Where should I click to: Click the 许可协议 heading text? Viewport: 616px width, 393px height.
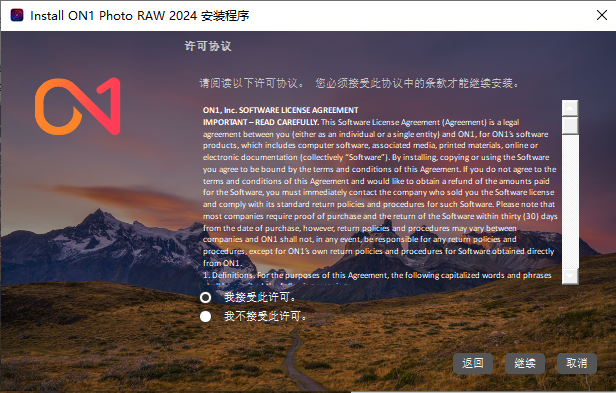(x=208, y=46)
